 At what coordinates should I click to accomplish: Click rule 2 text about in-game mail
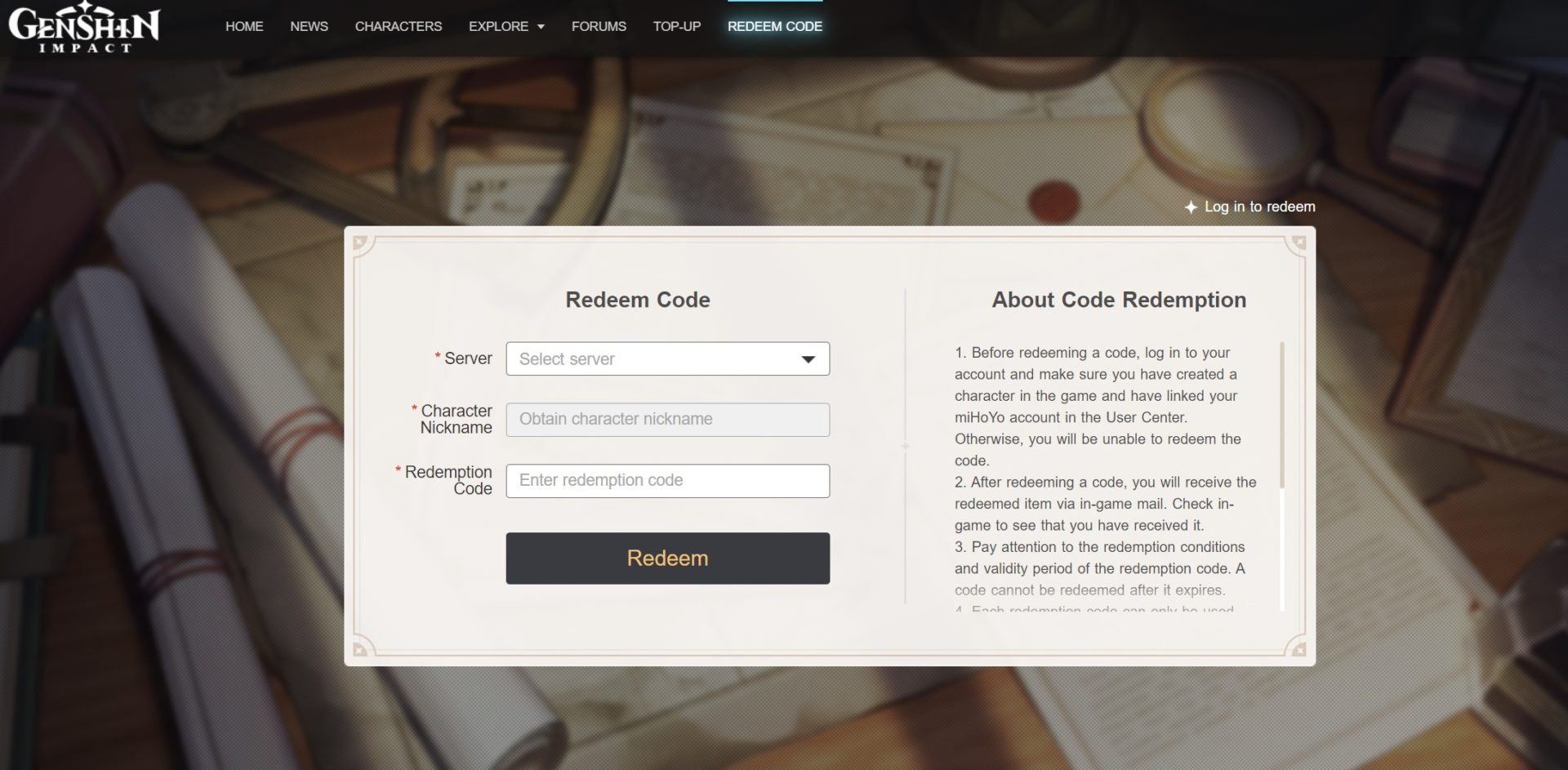tap(1106, 504)
